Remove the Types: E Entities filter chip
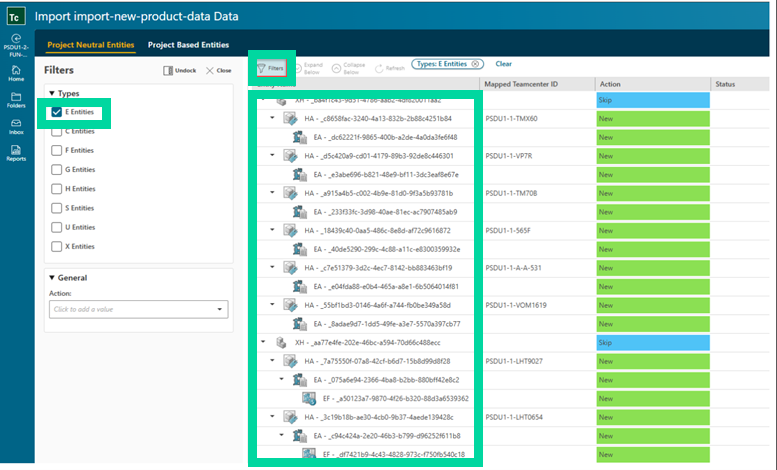The width and height of the screenshot is (777, 470). [x=476, y=64]
